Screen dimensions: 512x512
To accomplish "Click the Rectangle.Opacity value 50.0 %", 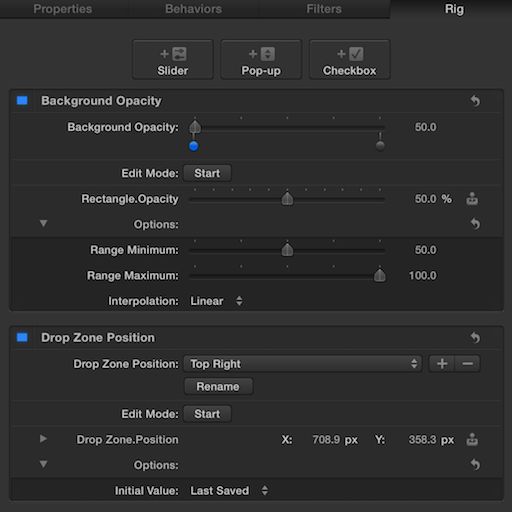I will pos(433,199).
